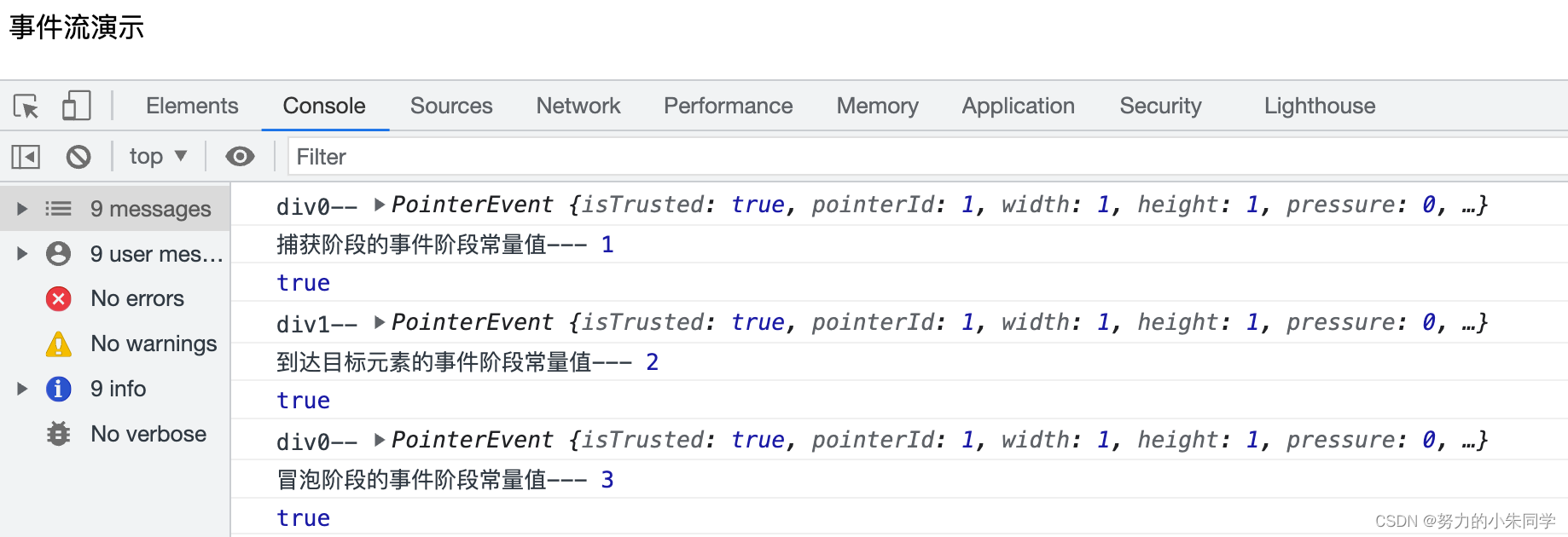
Task: Expand the 9 messages group
Action: (23, 209)
